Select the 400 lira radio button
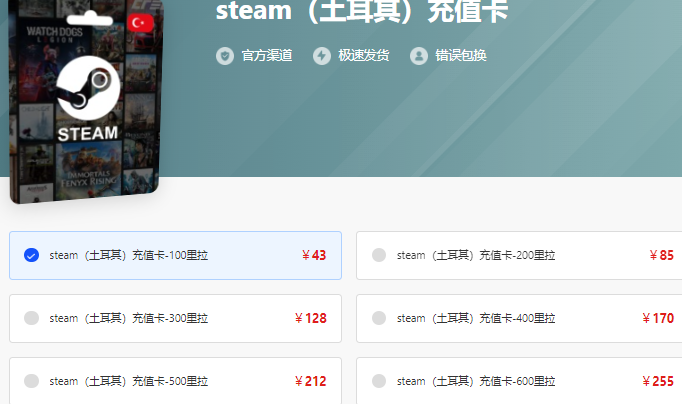The image size is (682, 404). (x=379, y=318)
